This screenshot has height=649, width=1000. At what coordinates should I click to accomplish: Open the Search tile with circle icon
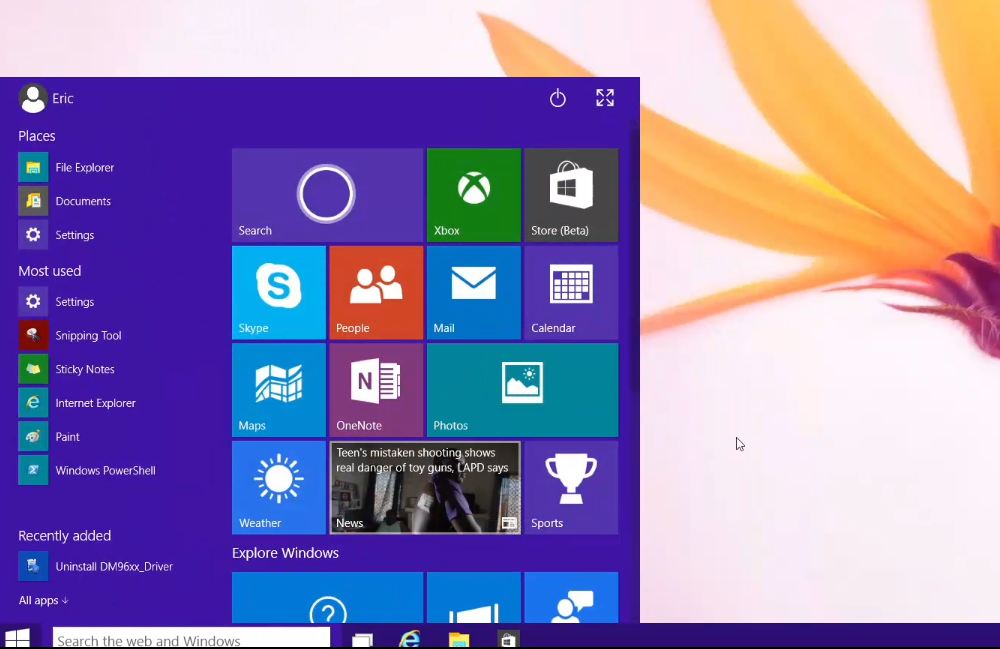click(327, 195)
